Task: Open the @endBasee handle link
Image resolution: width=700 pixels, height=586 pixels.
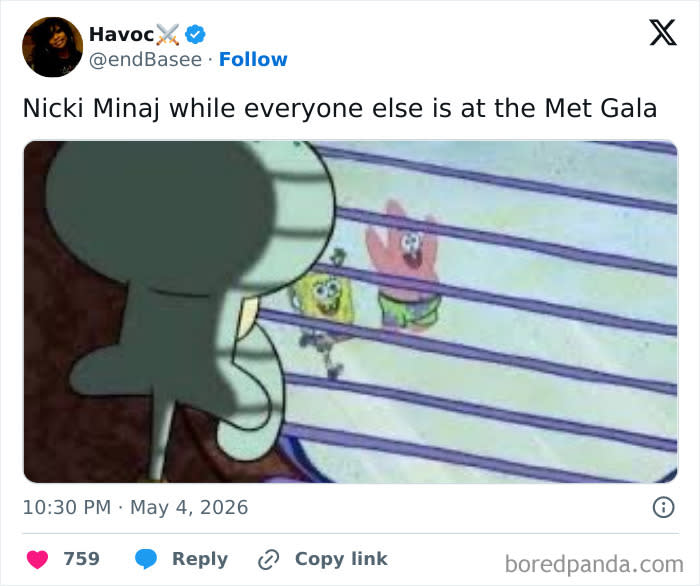Action: tap(146, 60)
